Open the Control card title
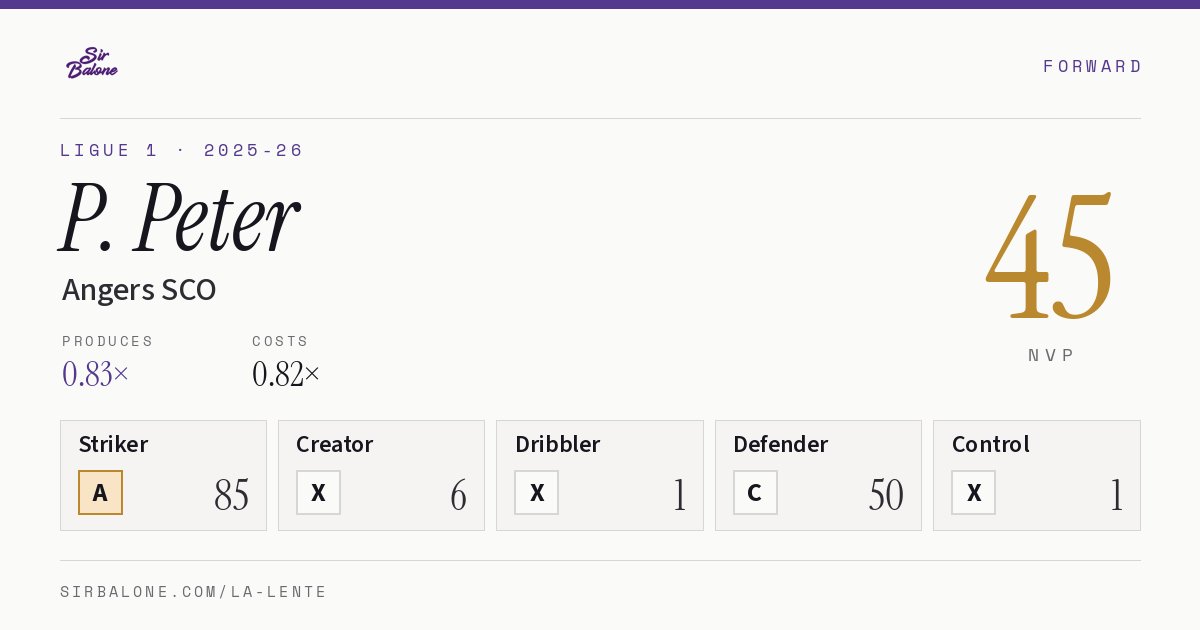This screenshot has height=630, width=1200. click(990, 444)
